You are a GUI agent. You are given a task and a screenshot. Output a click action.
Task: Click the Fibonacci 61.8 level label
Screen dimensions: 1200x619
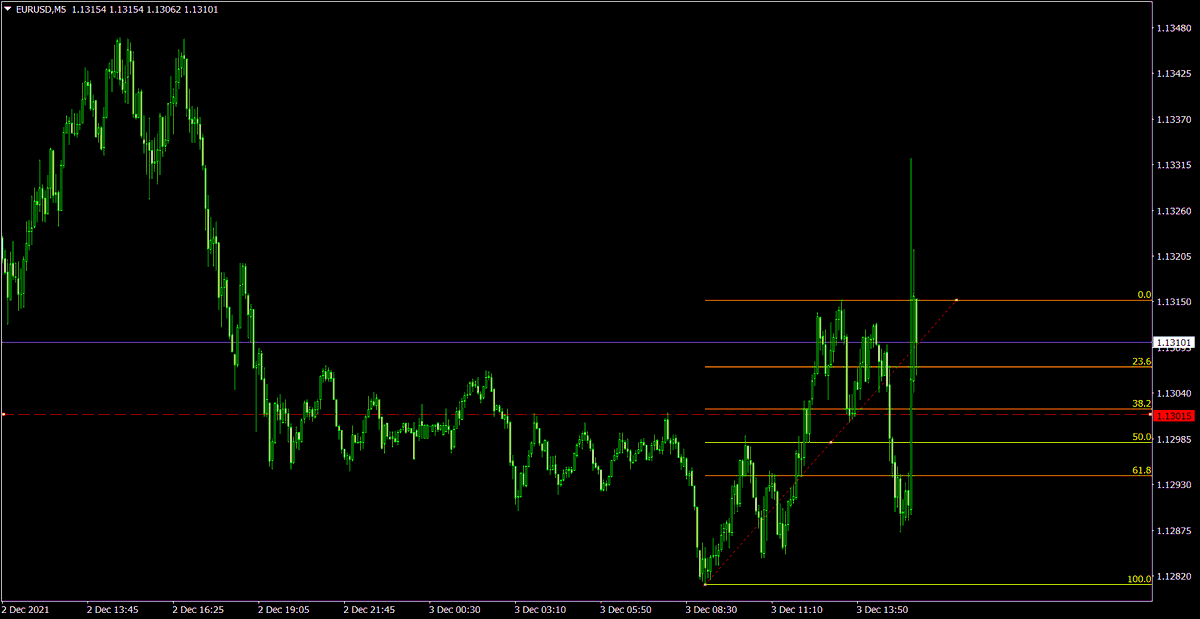(1142, 470)
